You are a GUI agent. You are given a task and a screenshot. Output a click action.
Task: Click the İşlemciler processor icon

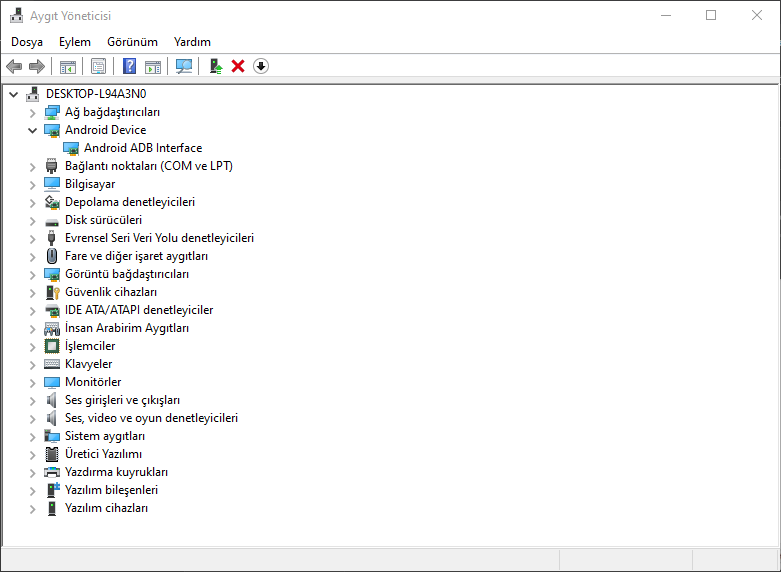[x=52, y=346]
